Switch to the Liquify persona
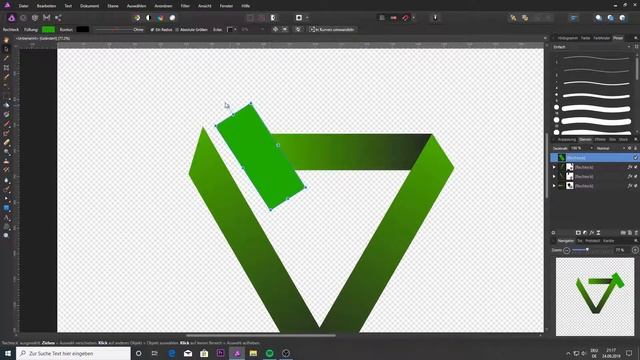 (23, 18)
